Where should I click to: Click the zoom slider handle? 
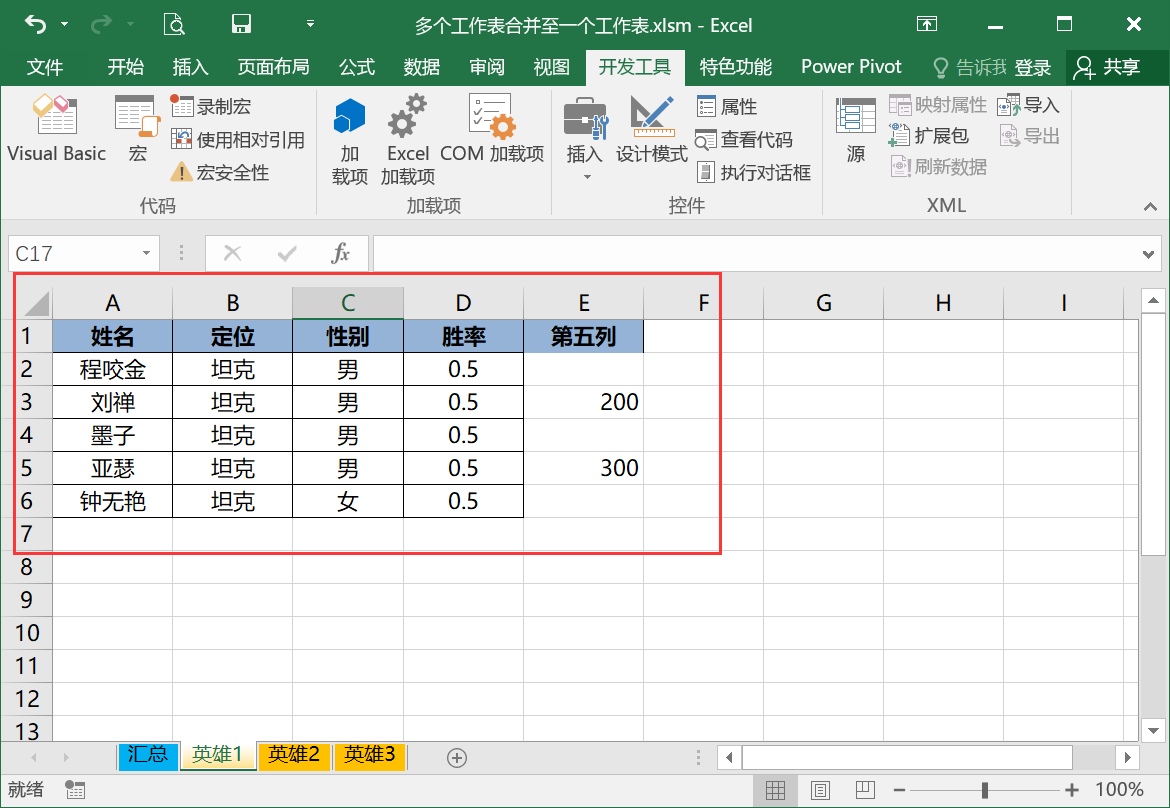pyautogui.click(x=985, y=789)
